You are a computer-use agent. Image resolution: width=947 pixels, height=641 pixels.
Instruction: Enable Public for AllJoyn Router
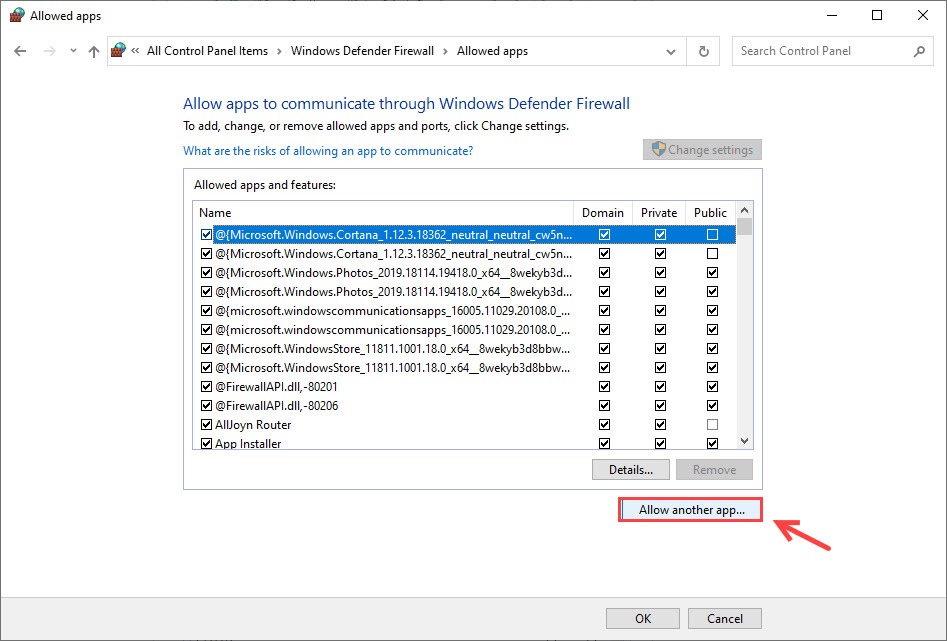(713, 425)
